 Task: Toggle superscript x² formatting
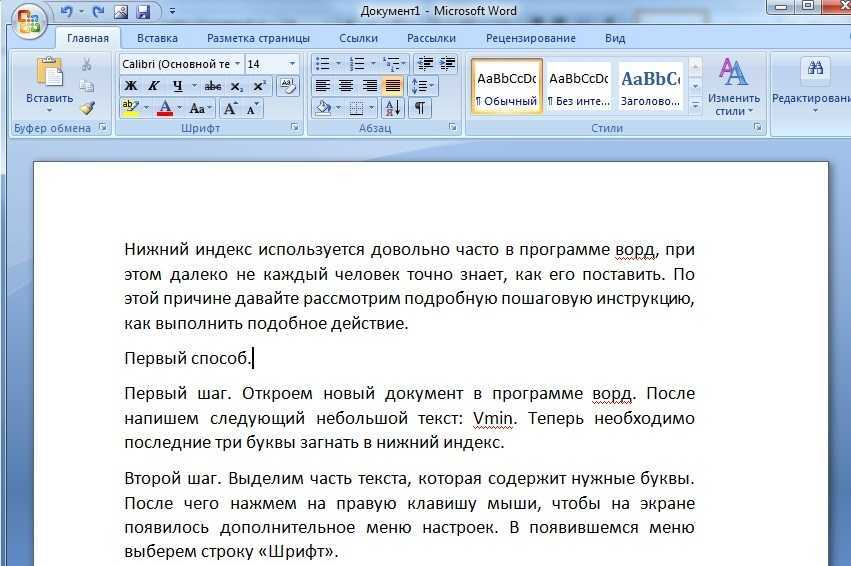[x=259, y=86]
